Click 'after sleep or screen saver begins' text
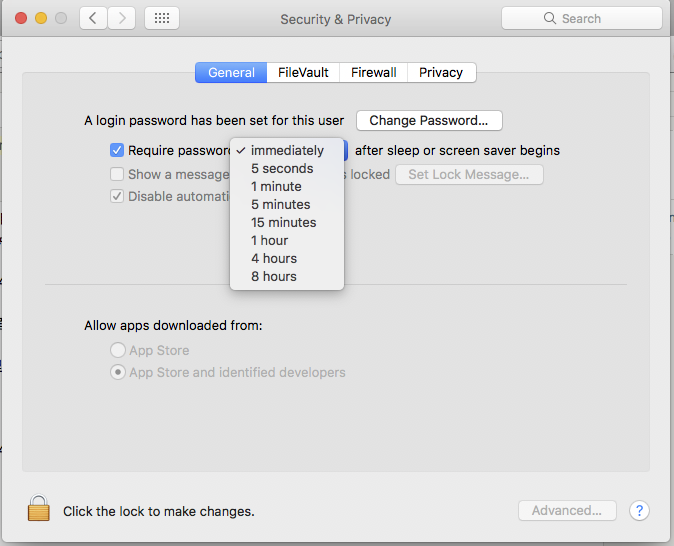The width and height of the screenshot is (674, 546). pos(457,150)
